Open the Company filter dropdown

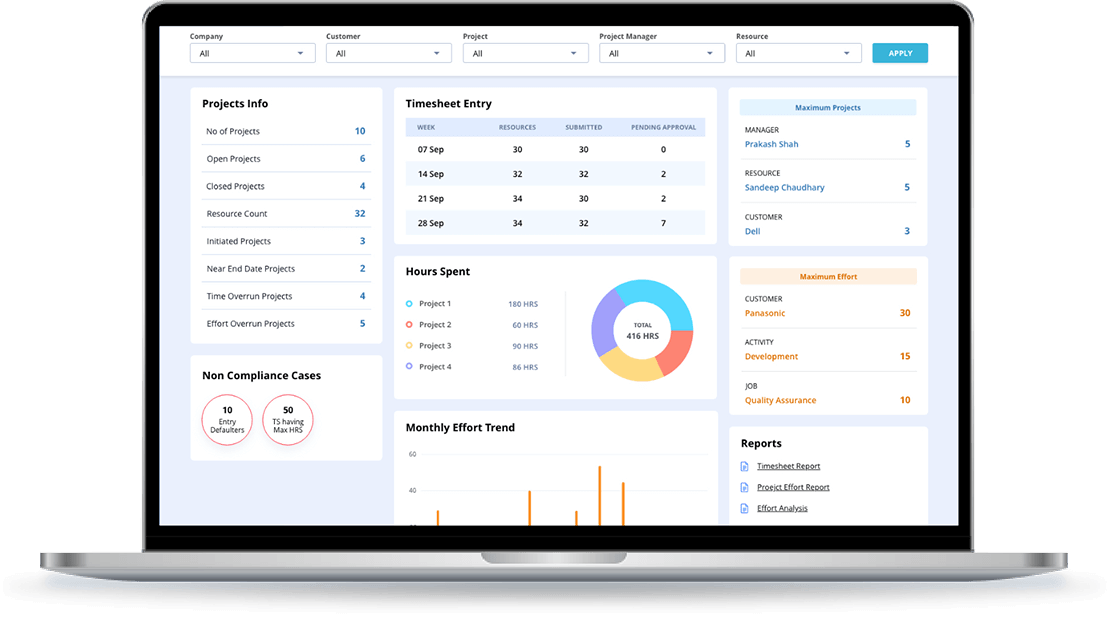point(252,52)
